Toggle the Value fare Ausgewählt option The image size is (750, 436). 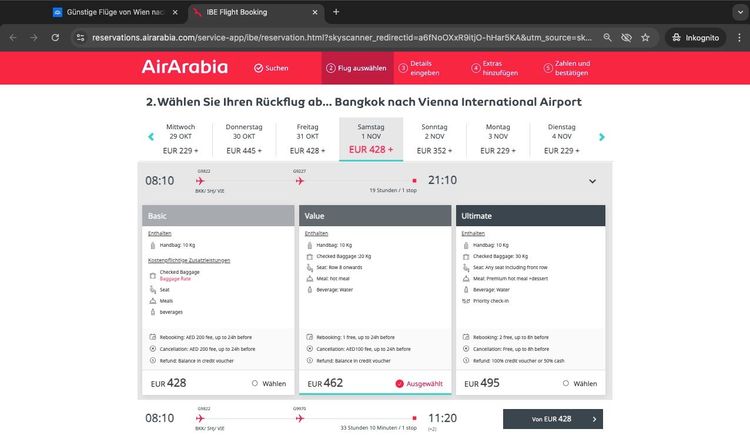click(x=400, y=383)
